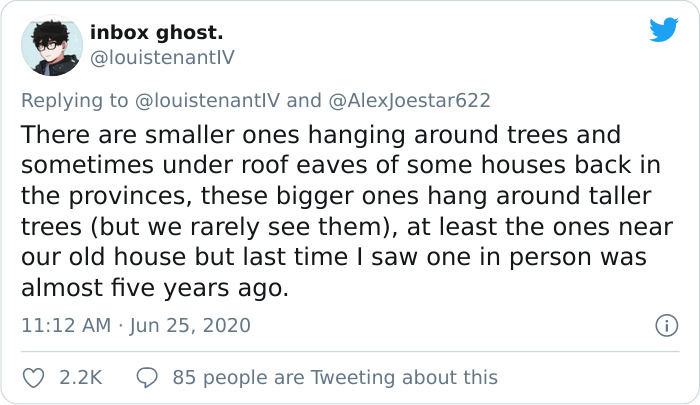Click @AlexJoestar622 mention in reply line
Image resolution: width=700 pixels, height=405 pixels.
[408, 100]
